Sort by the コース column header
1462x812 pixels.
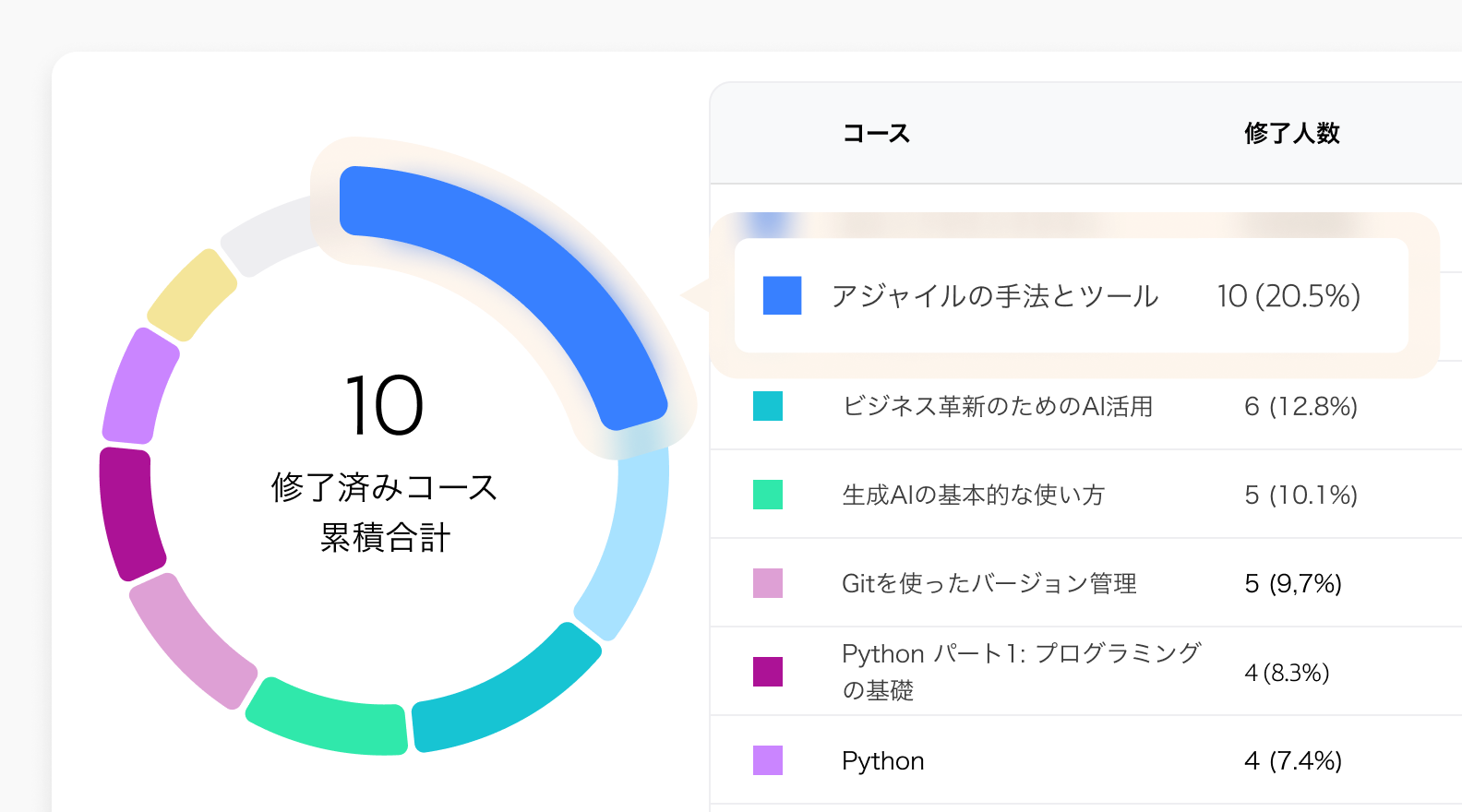(876, 133)
